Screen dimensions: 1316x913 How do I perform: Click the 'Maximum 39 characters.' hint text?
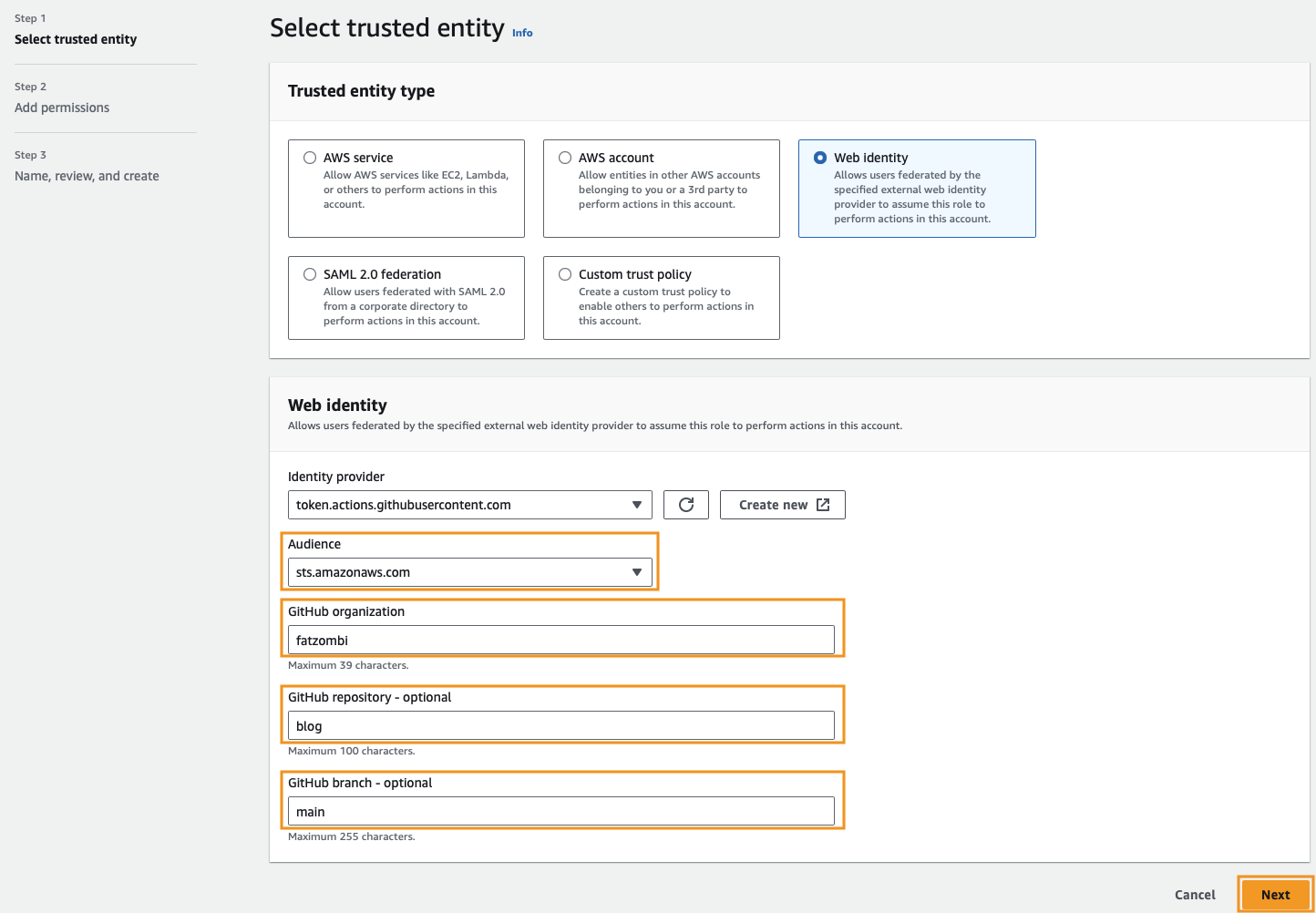click(348, 665)
